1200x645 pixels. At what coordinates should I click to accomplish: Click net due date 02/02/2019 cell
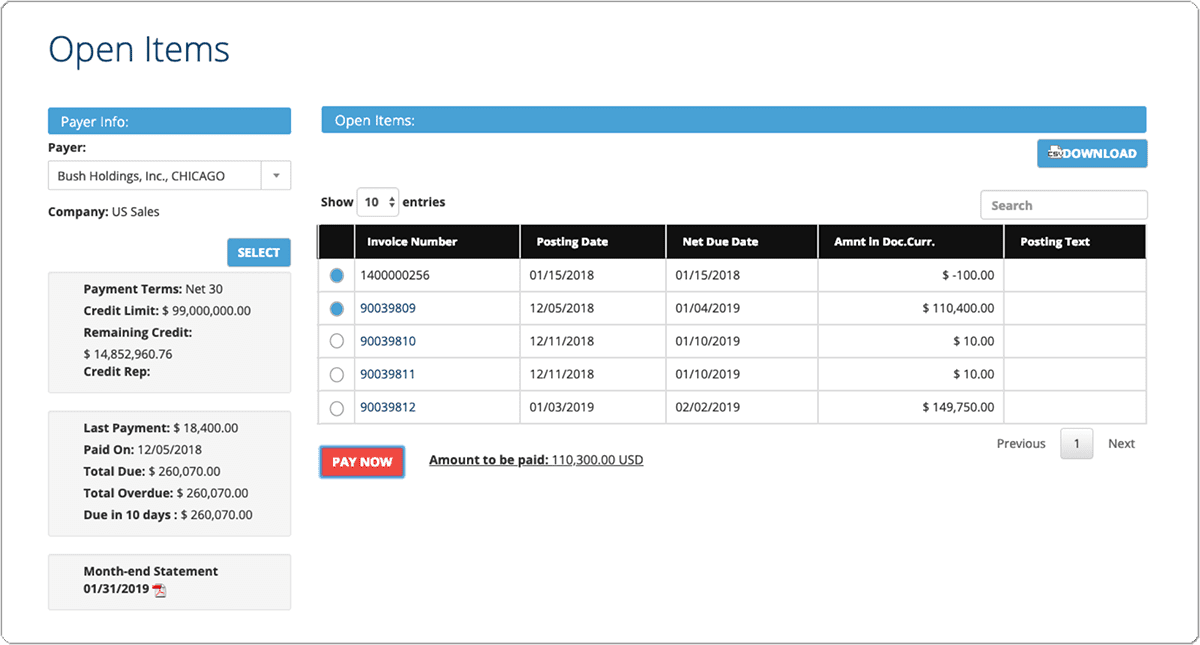(742, 407)
